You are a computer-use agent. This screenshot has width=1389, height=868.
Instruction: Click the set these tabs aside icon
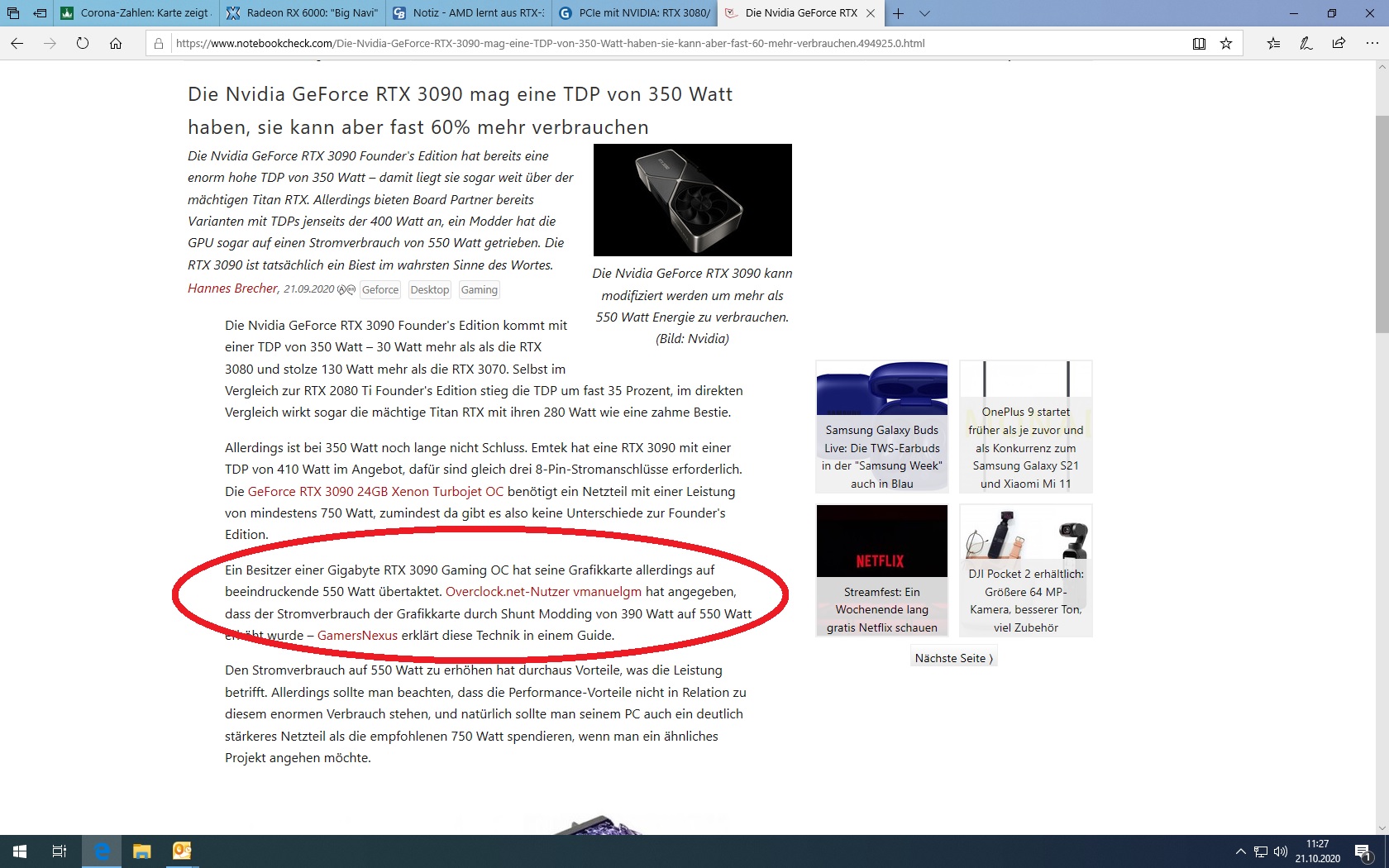coord(40,13)
